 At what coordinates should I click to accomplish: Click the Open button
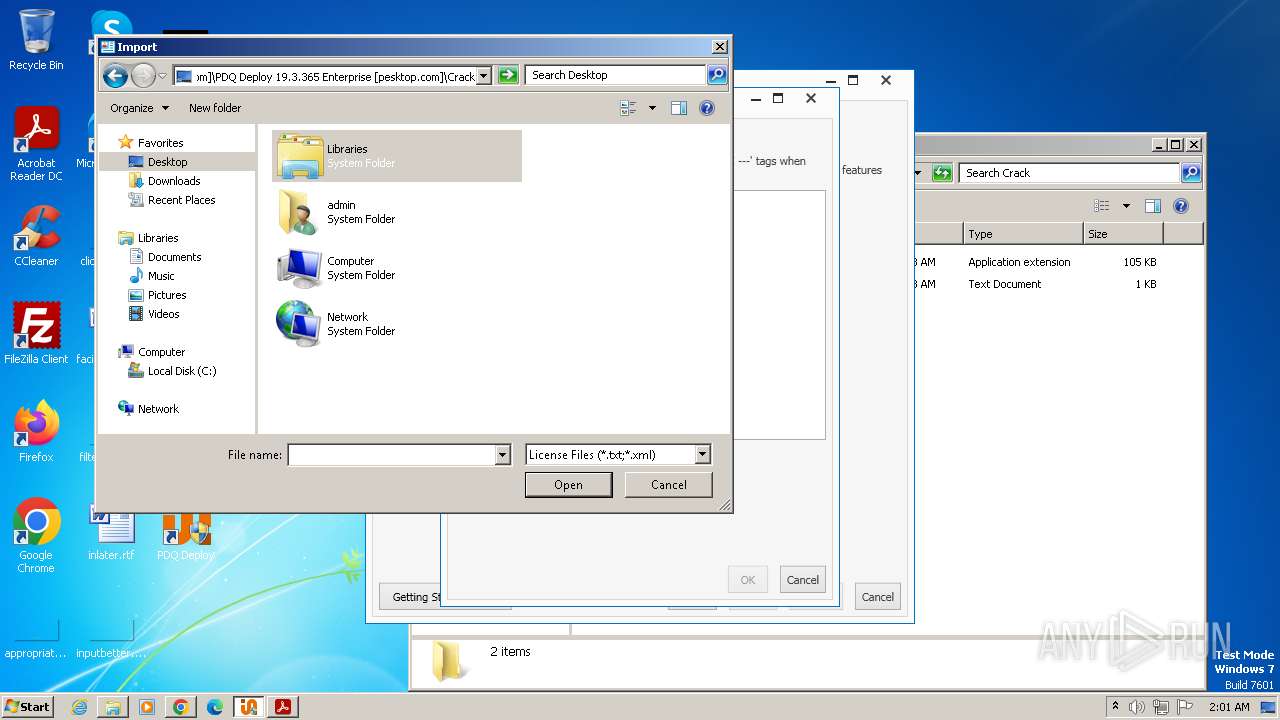[x=568, y=485]
